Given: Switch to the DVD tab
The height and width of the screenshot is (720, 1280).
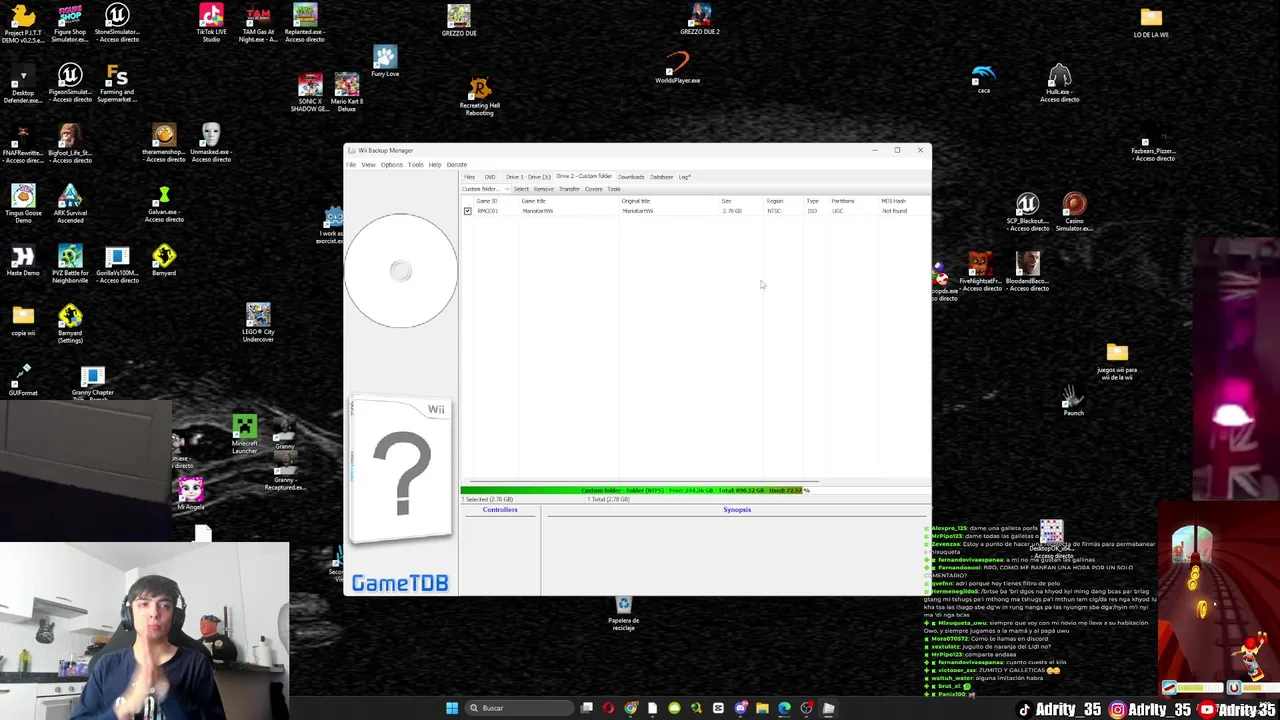Looking at the screenshot, I should [490, 177].
